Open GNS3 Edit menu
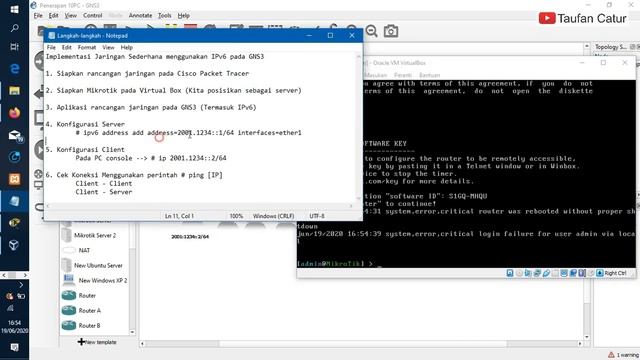The width and height of the screenshot is (640, 360). [53, 16]
